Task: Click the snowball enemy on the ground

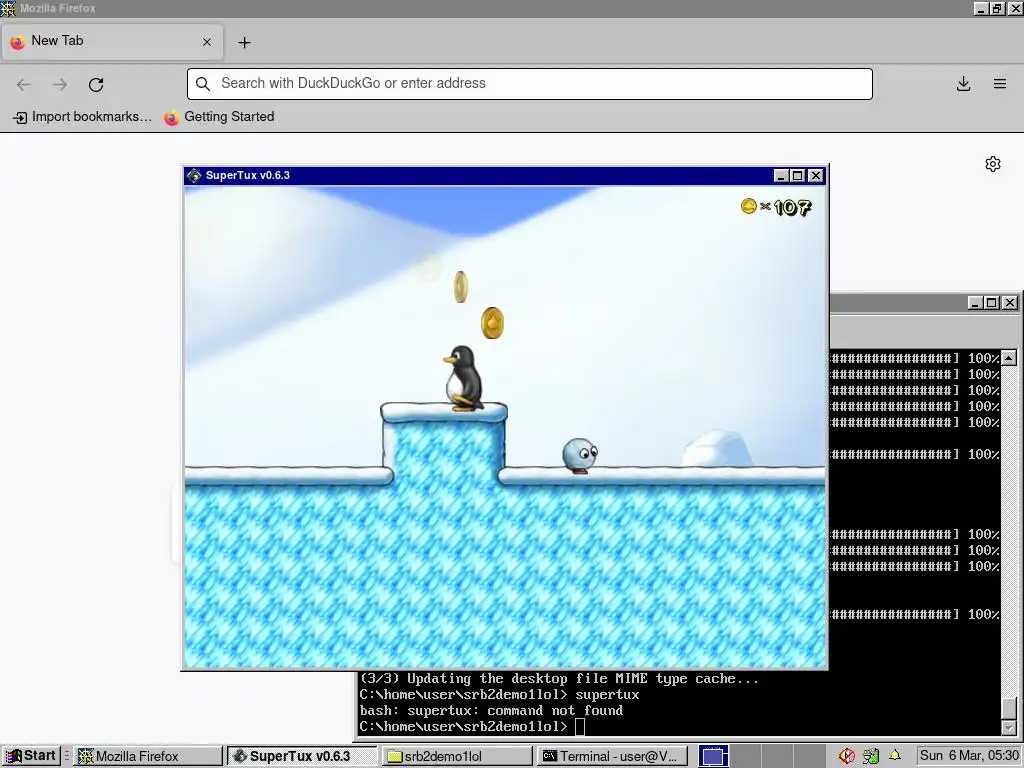Action: [580, 455]
